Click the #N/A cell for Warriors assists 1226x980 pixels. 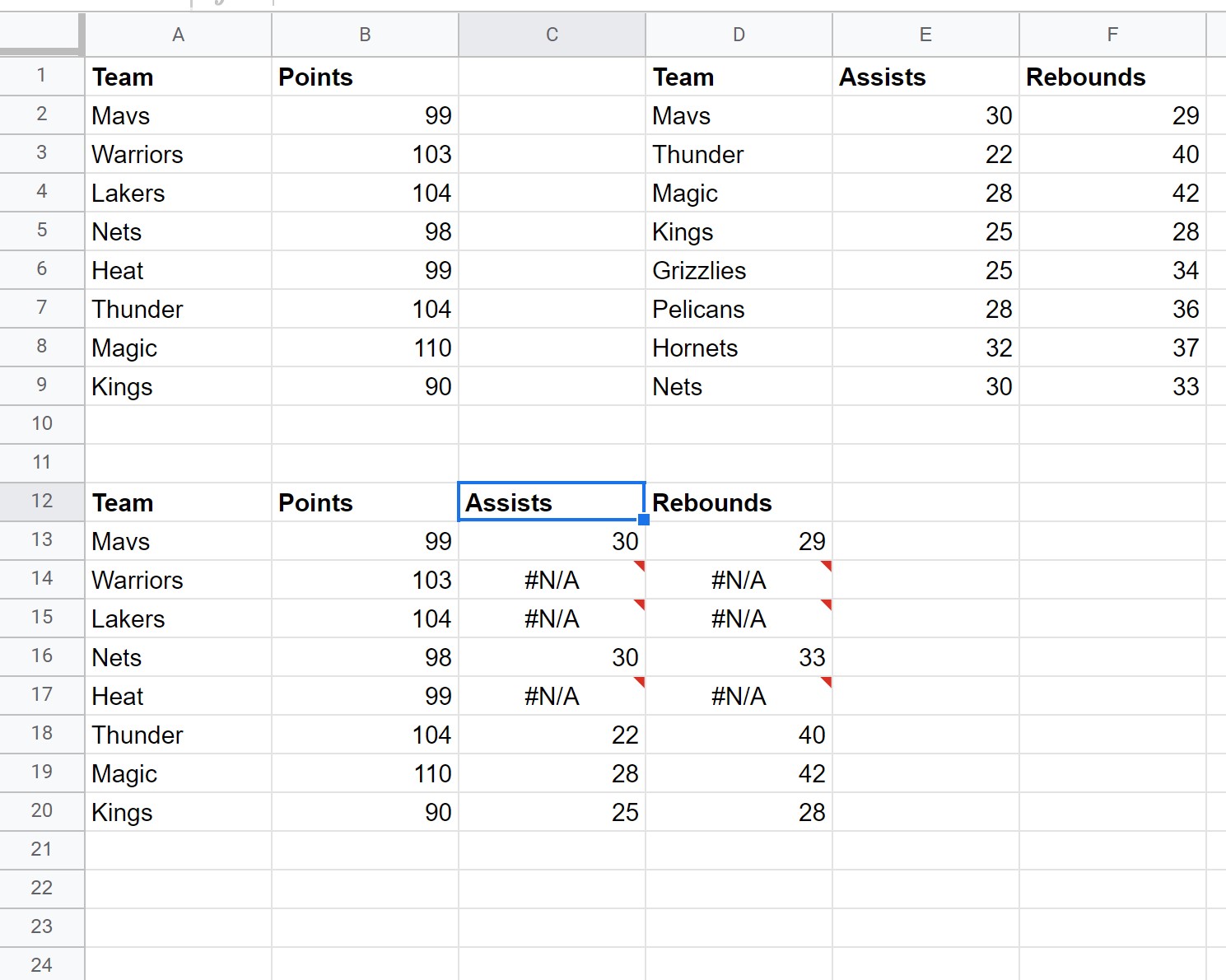tap(552, 580)
